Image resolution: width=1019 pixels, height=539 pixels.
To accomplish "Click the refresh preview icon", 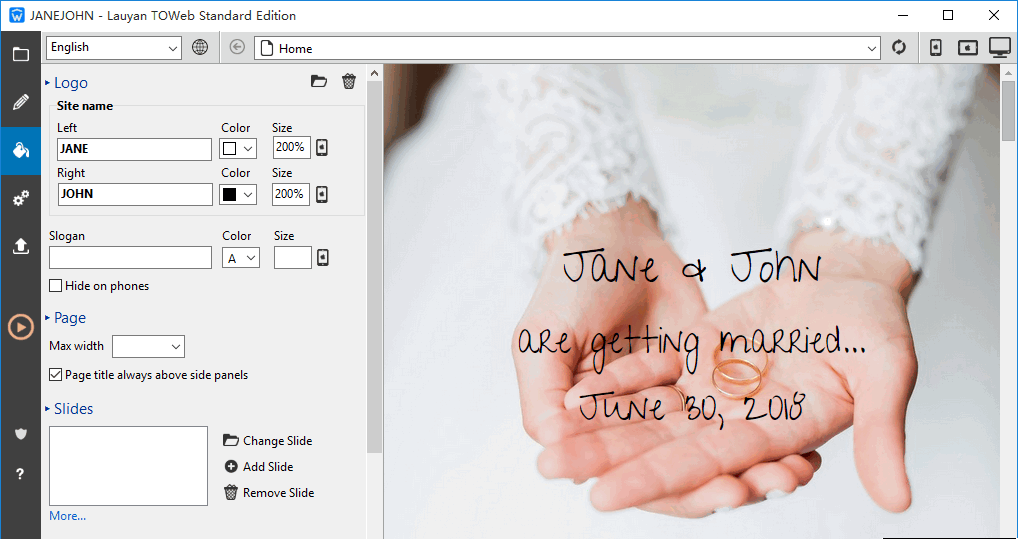I will (x=899, y=47).
